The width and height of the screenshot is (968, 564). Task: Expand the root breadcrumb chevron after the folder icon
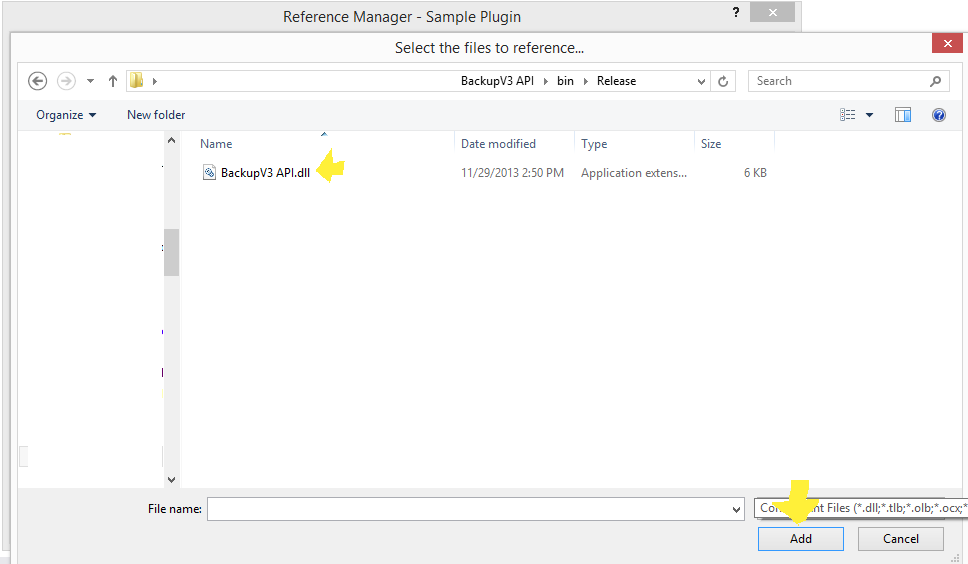(154, 81)
